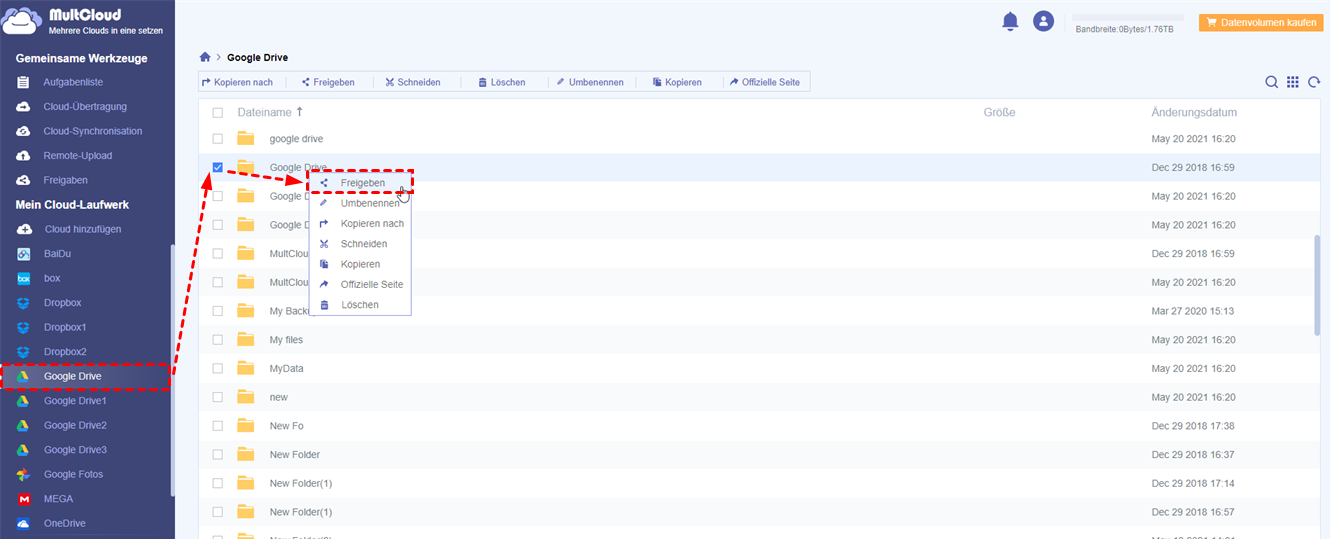This screenshot has height=539, width=1331.
Task: Open the 'New Fo' folder
Action: coord(286,426)
